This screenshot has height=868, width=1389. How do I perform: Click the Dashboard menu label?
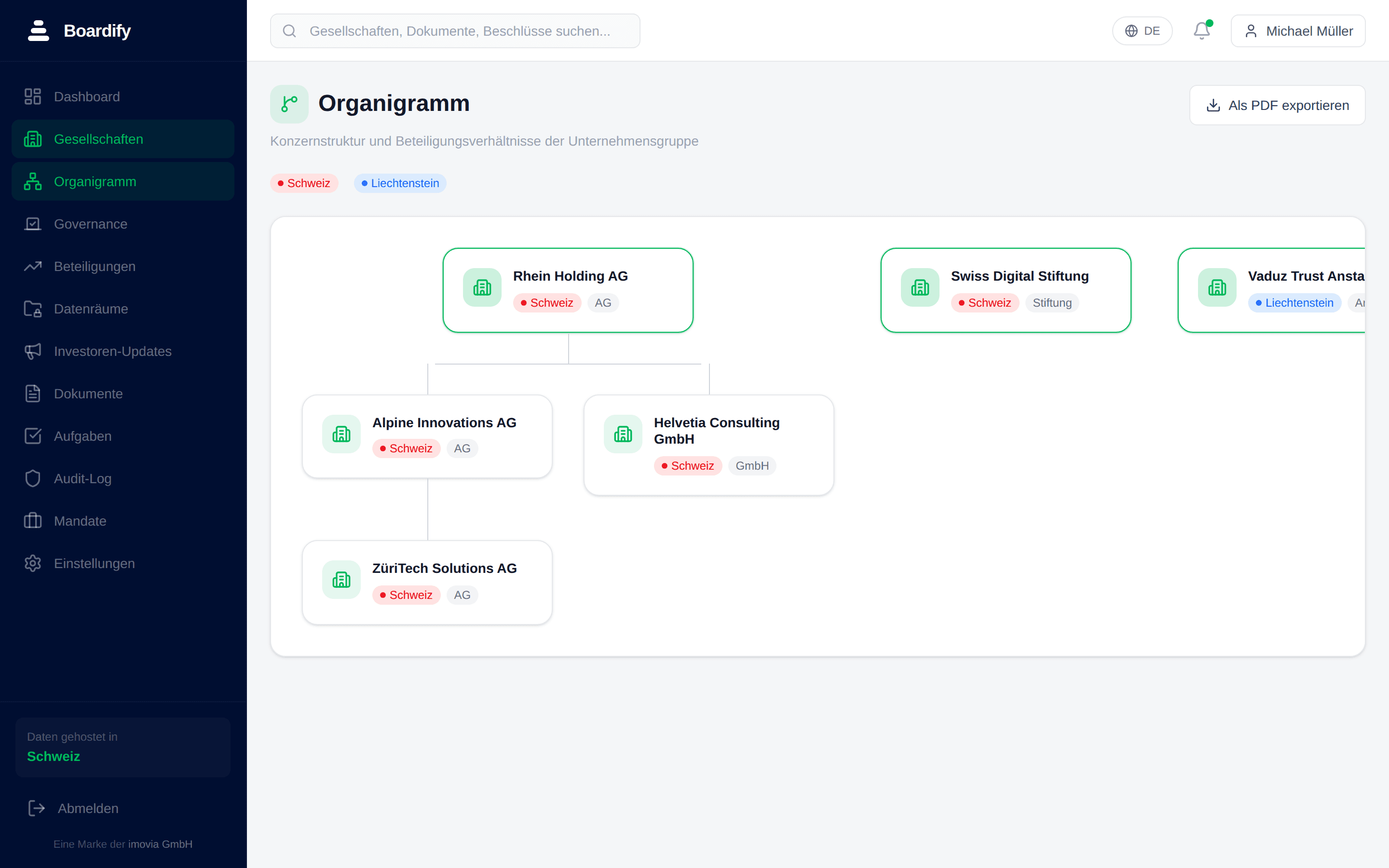[87, 96]
